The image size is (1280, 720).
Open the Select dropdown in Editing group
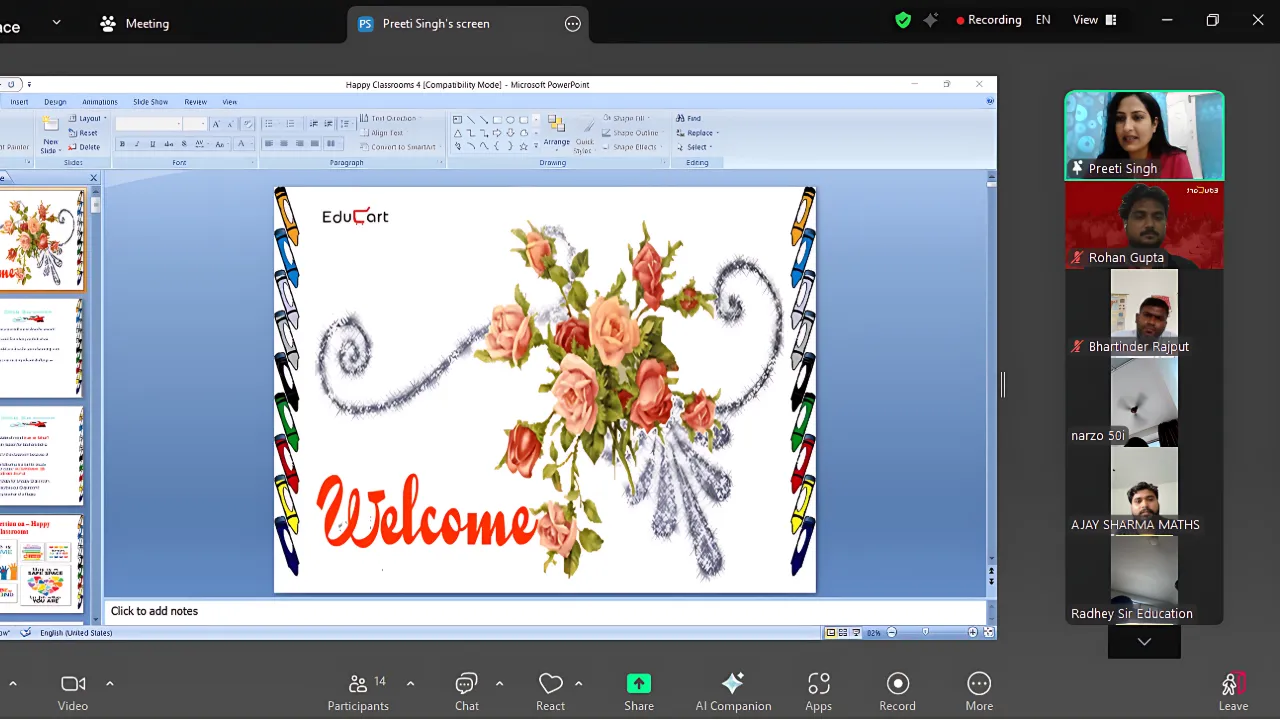click(x=694, y=147)
